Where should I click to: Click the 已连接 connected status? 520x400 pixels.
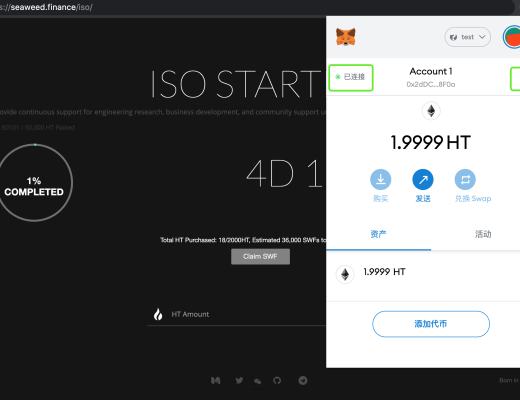[351, 77]
